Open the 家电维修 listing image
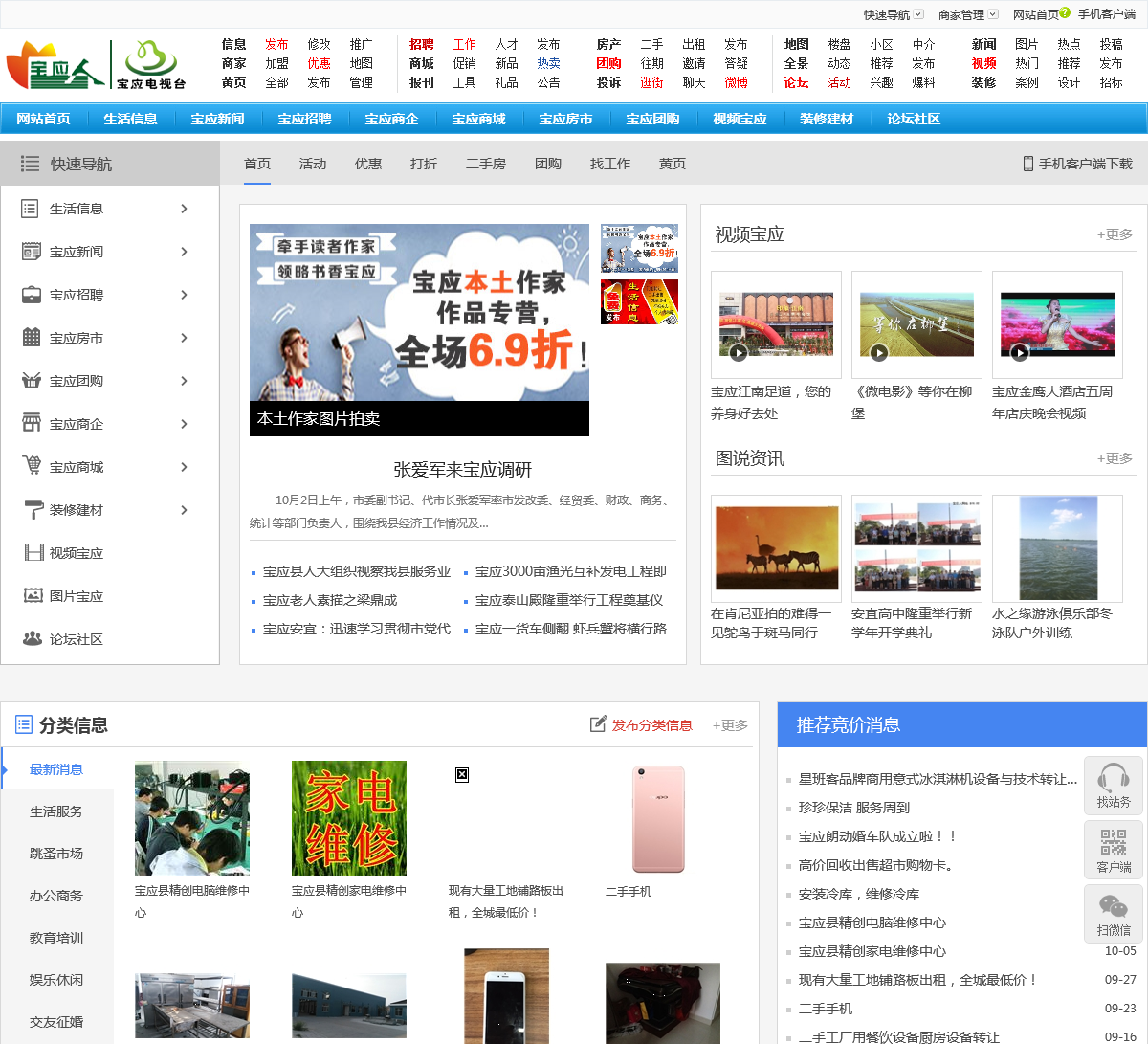The height and width of the screenshot is (1044, 1148). pos(349,818)
